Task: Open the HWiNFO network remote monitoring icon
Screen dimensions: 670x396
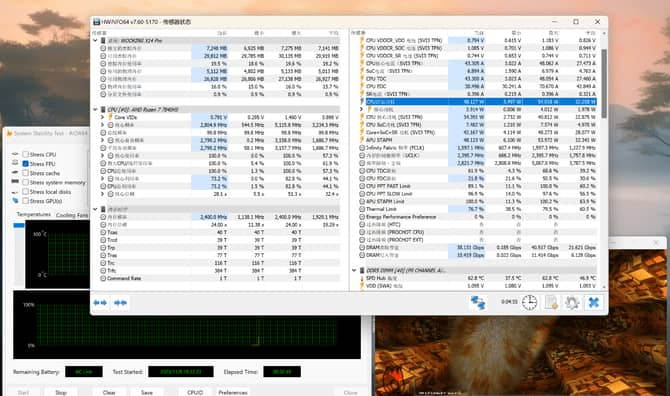Action: (477, 302)
